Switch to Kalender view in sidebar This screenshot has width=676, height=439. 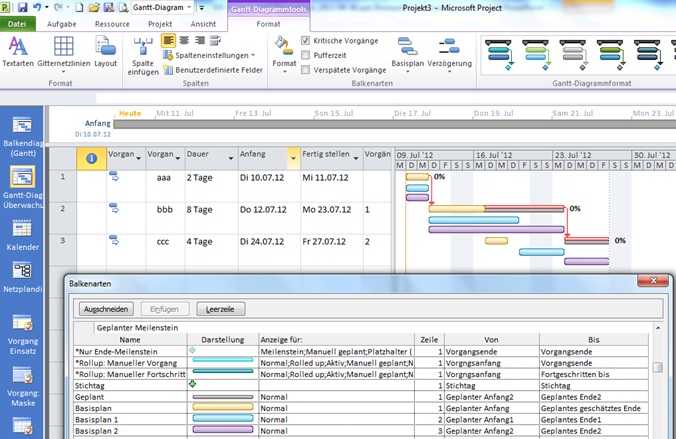pos(22,235)
